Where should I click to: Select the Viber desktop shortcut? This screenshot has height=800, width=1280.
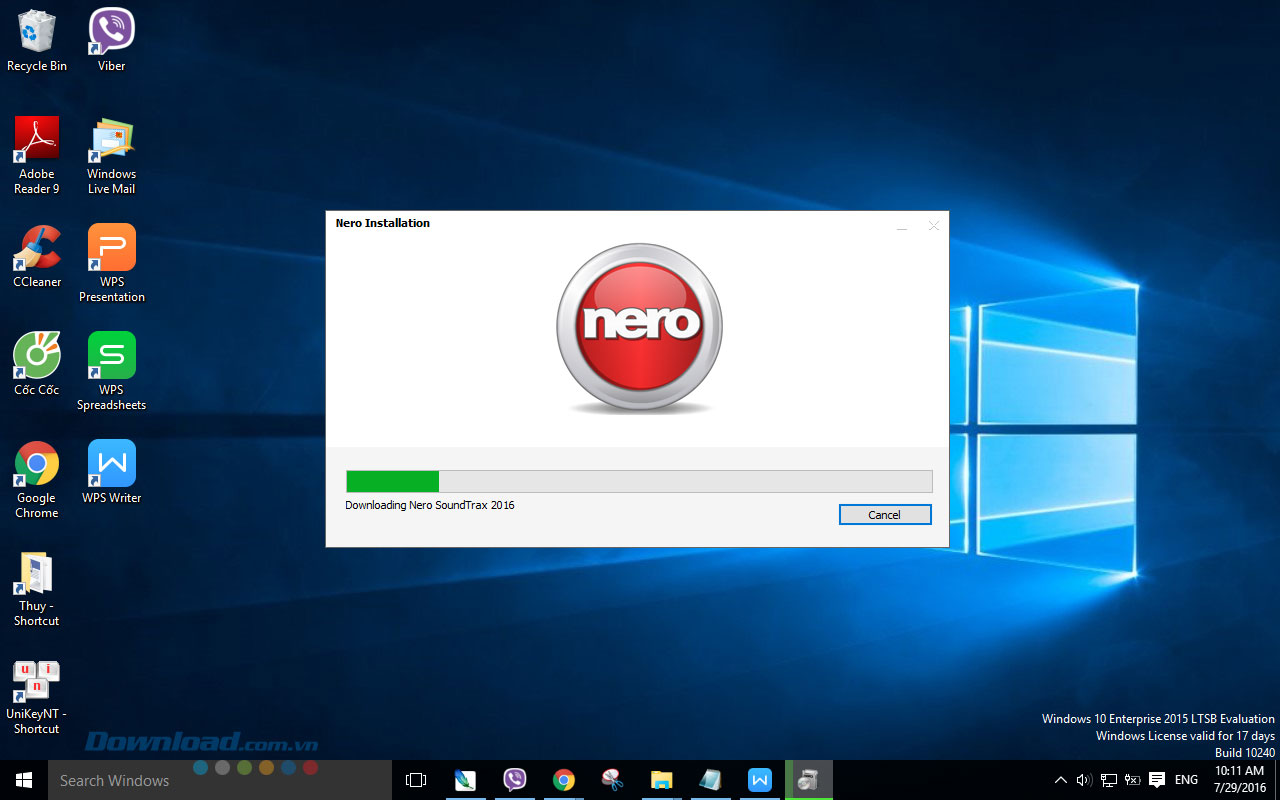(x=111, y=40)
